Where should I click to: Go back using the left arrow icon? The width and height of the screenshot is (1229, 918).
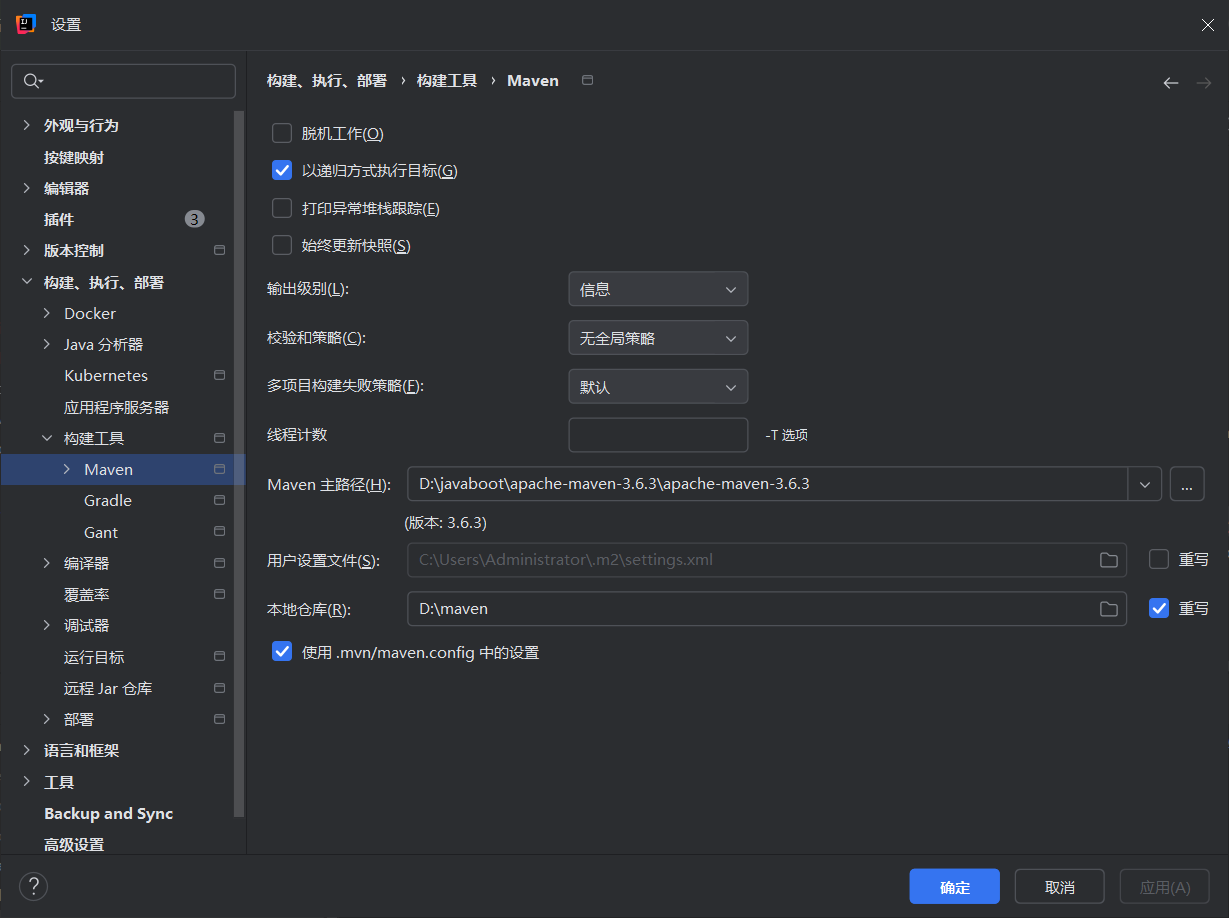(x=1171, y=83)
